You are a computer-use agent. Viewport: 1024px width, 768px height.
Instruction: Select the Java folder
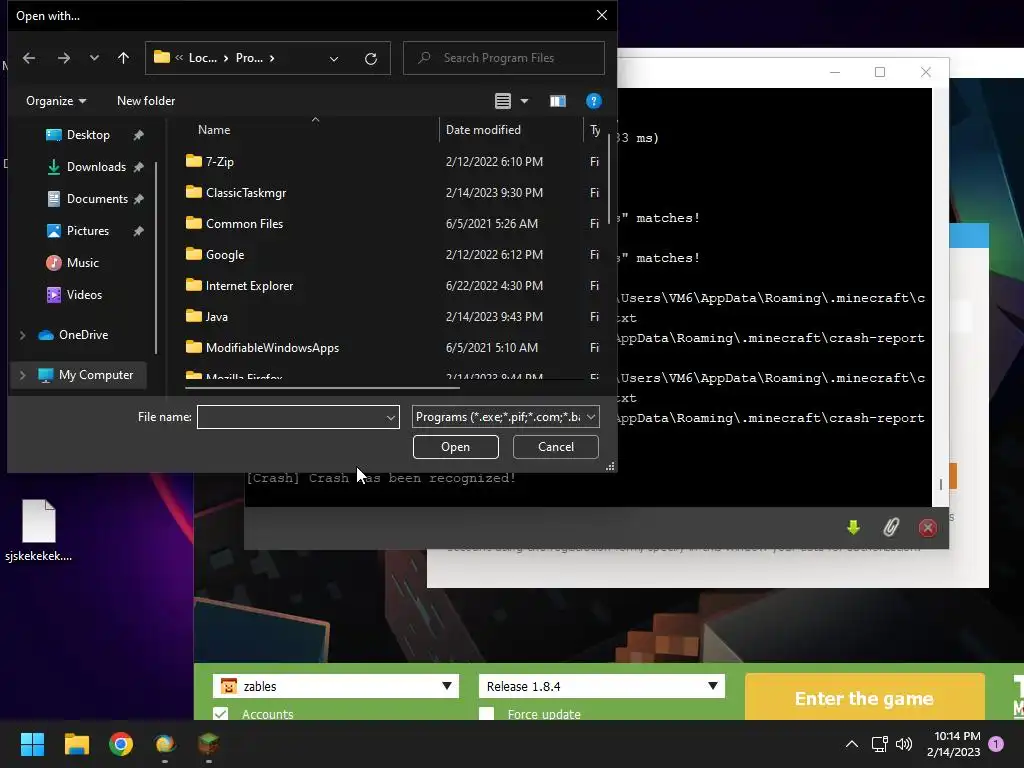[216, 317]
